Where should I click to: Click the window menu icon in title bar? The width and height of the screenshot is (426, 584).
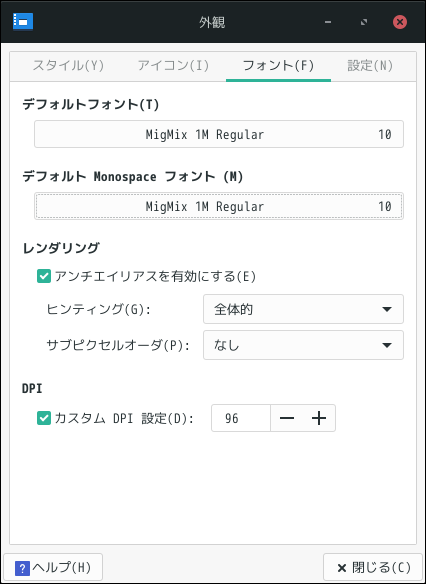23,22
